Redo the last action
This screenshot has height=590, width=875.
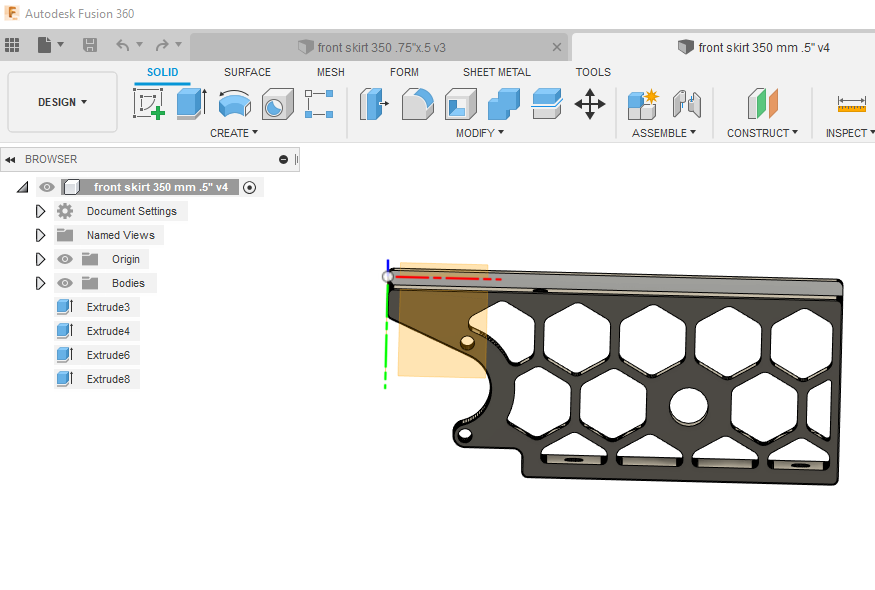click(x=162, y=45)
